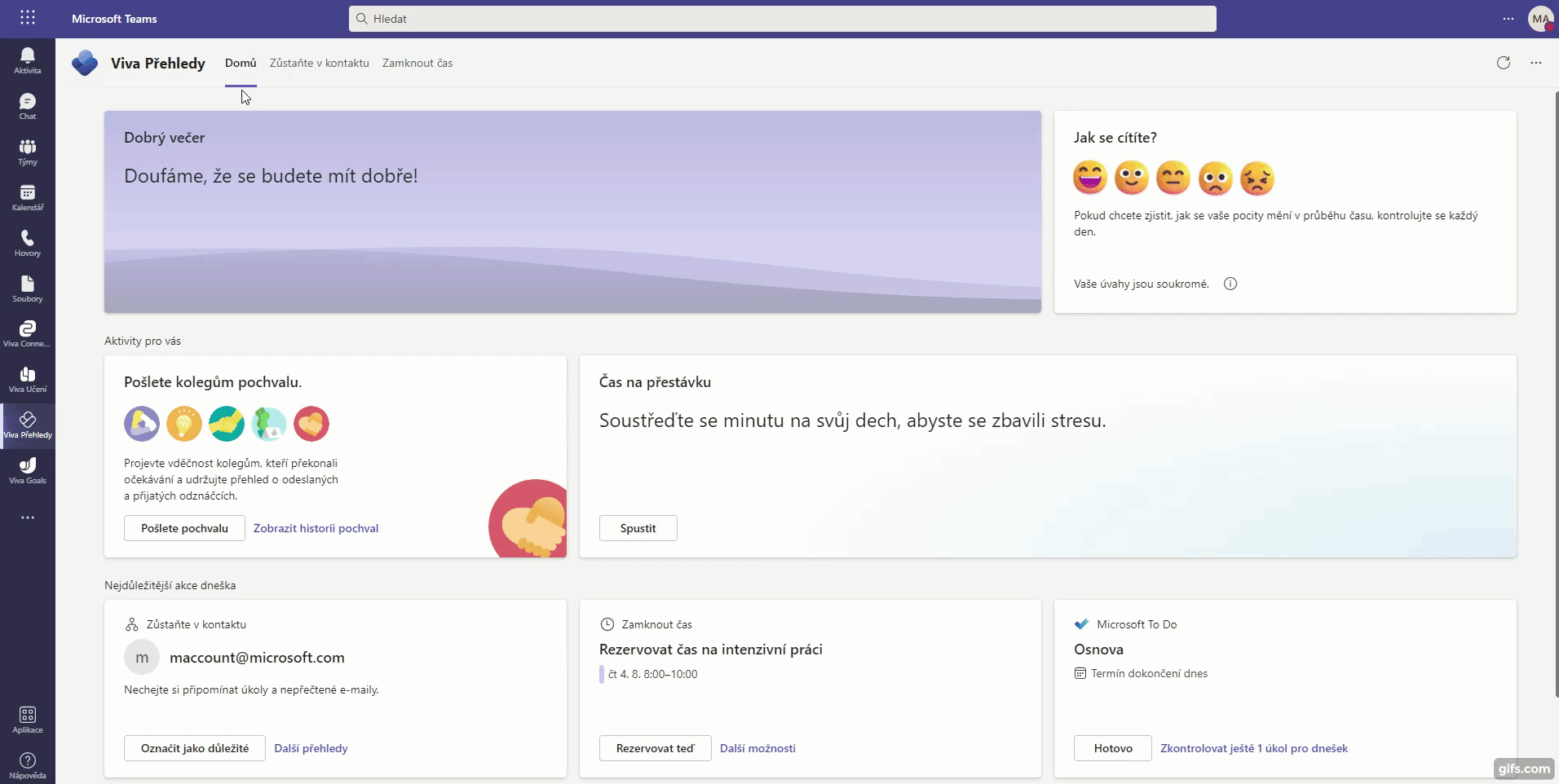Open Zobrazit historii pochval link

point(316,528)
